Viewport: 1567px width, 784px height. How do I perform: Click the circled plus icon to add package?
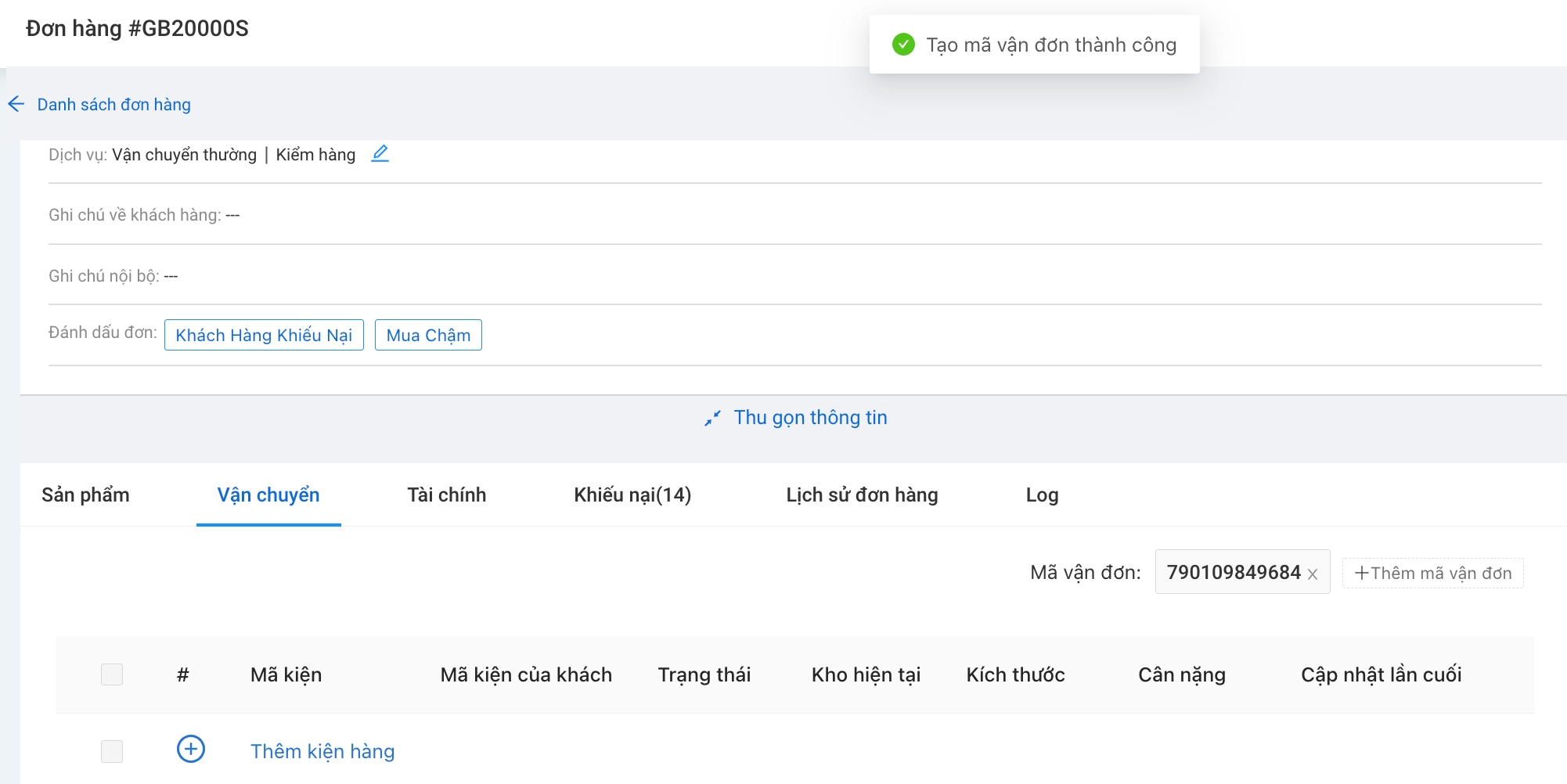(x=191, y=750)
